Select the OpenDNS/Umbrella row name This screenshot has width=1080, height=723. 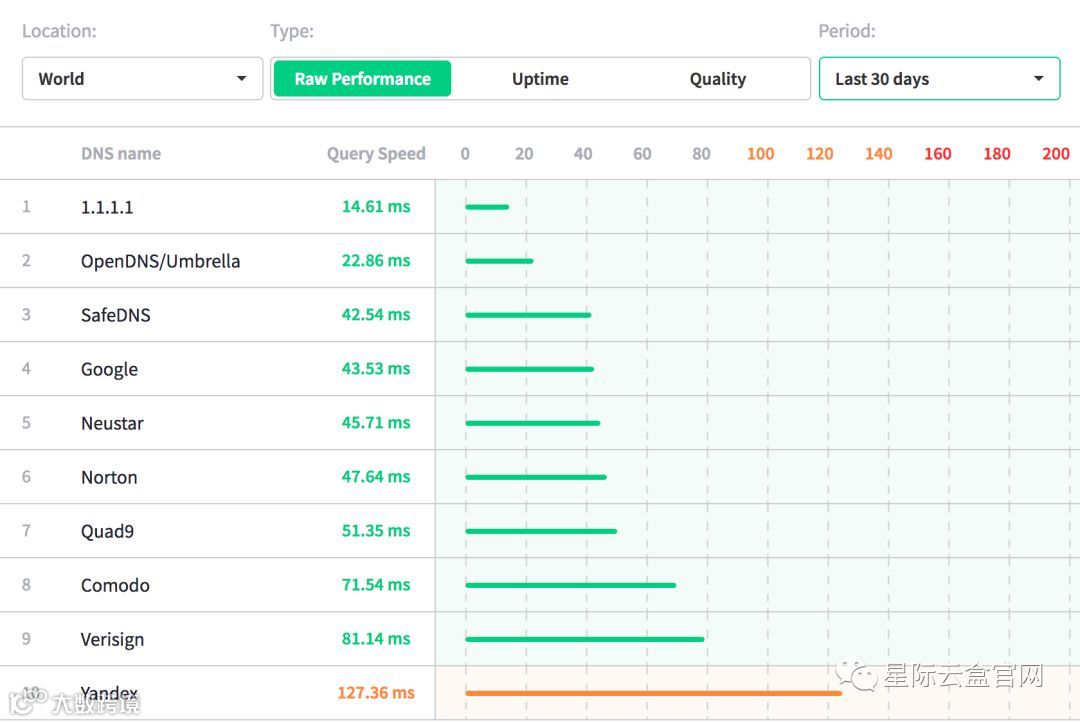pos(160,261)
